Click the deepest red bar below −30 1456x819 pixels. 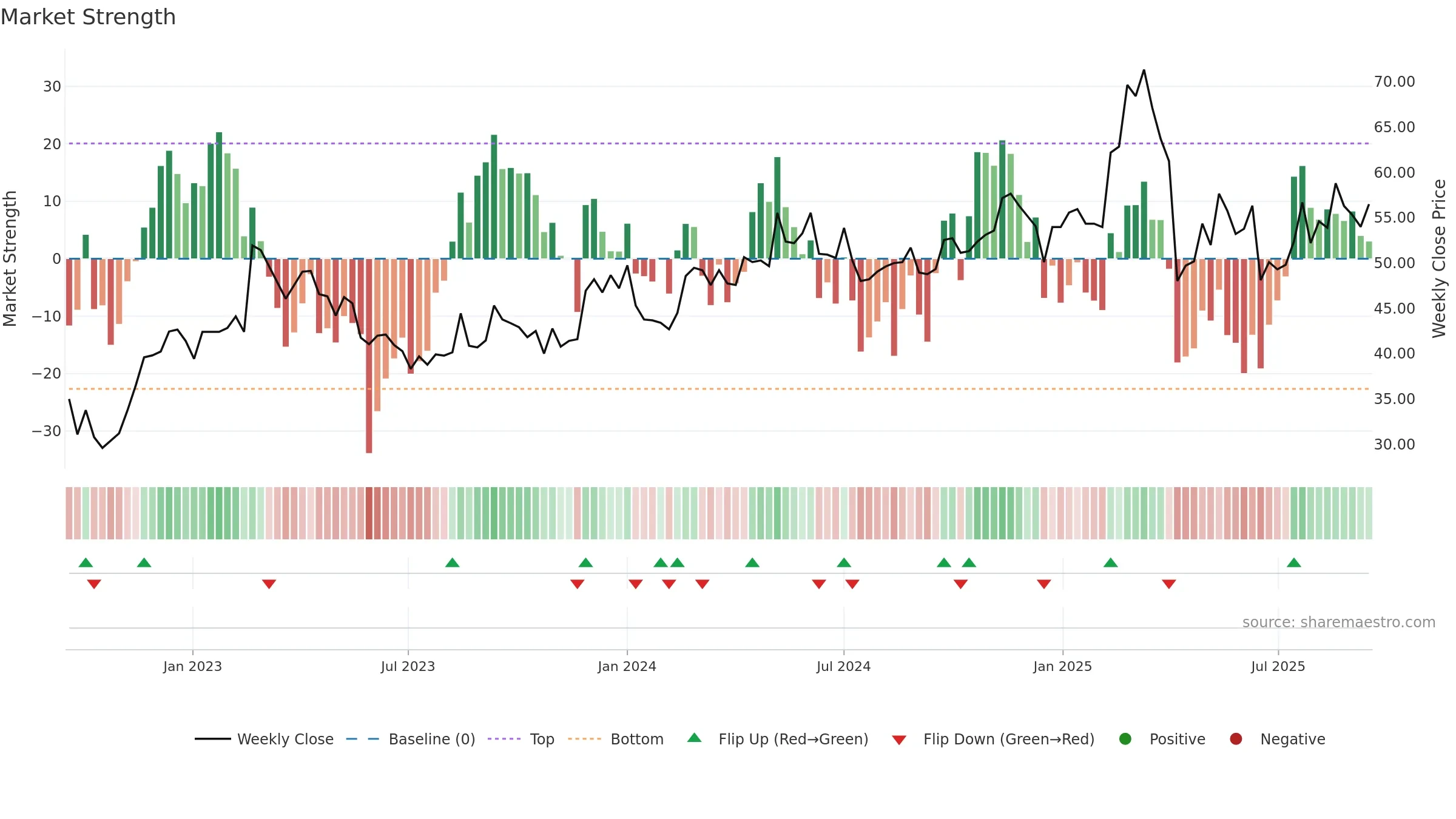369,356
